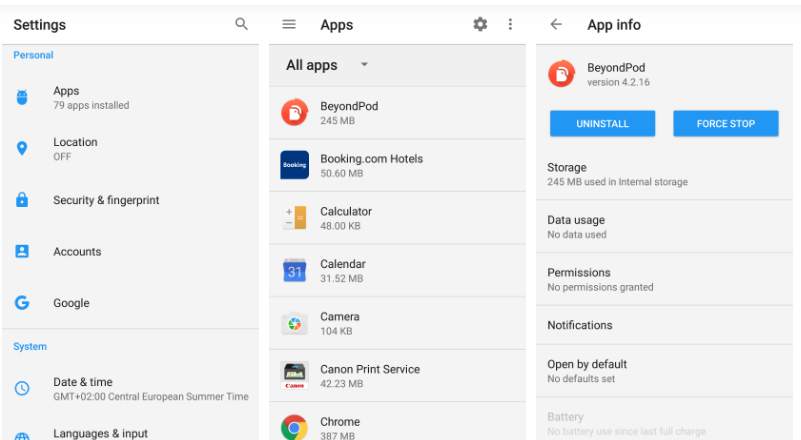This screenshot has height=440, width=801.
Task: Tap the BeyondPod icon in the apps list
Action: coord(294,113)
